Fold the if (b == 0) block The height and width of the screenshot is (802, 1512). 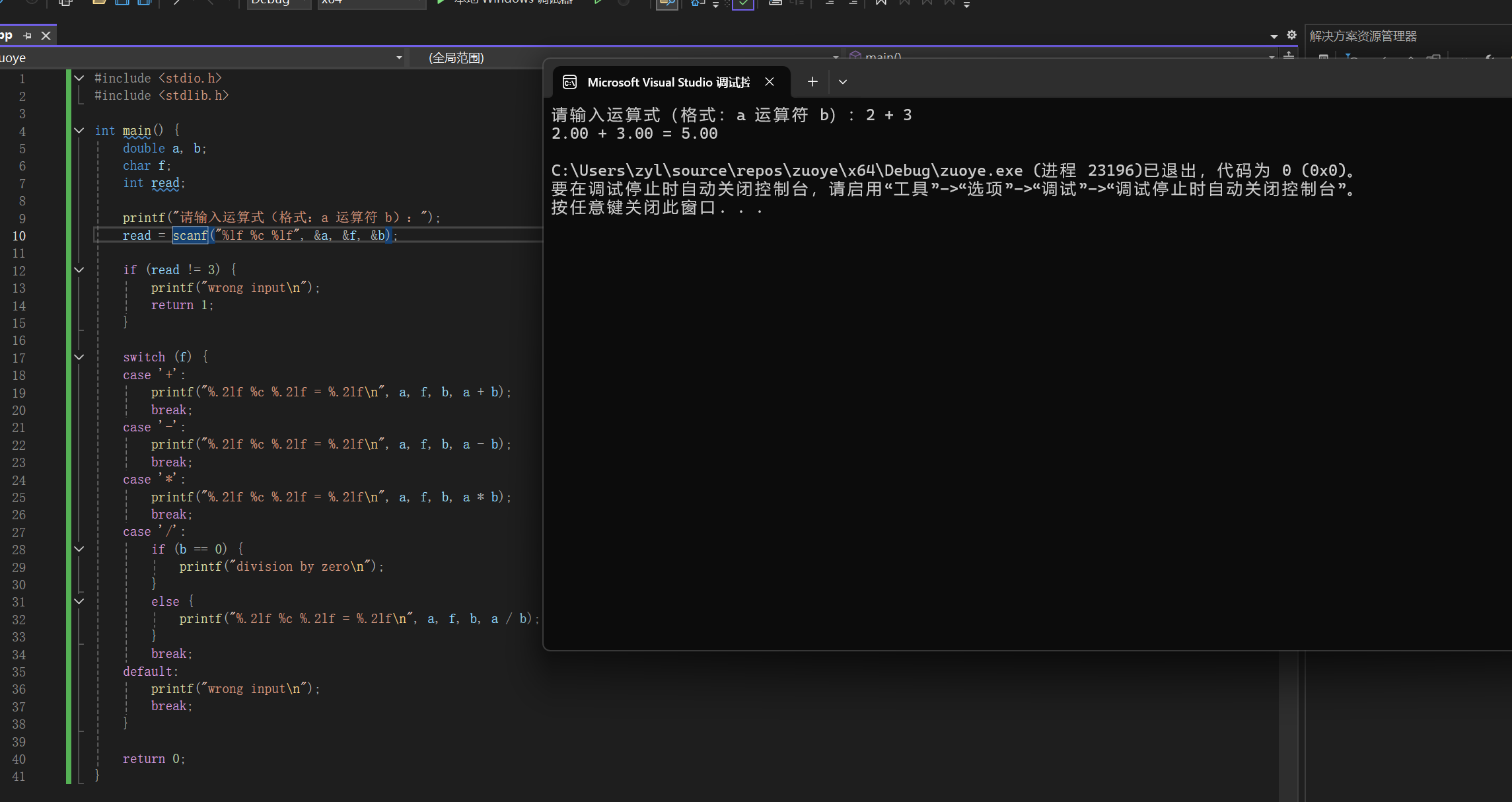pyautogui.click(x=79, y=548)
